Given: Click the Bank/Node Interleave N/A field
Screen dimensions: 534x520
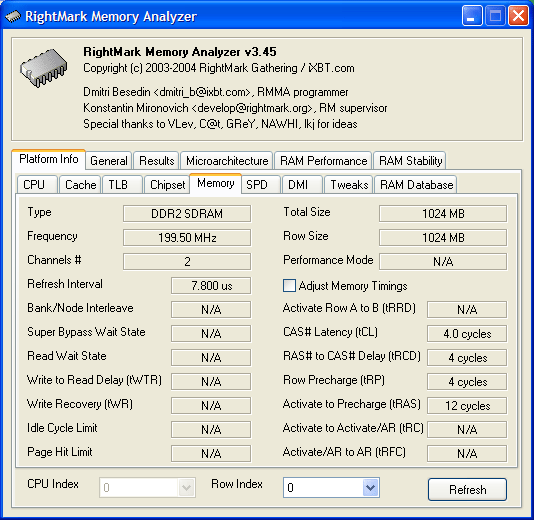Looking at the screenshot, I should (211, 309).
